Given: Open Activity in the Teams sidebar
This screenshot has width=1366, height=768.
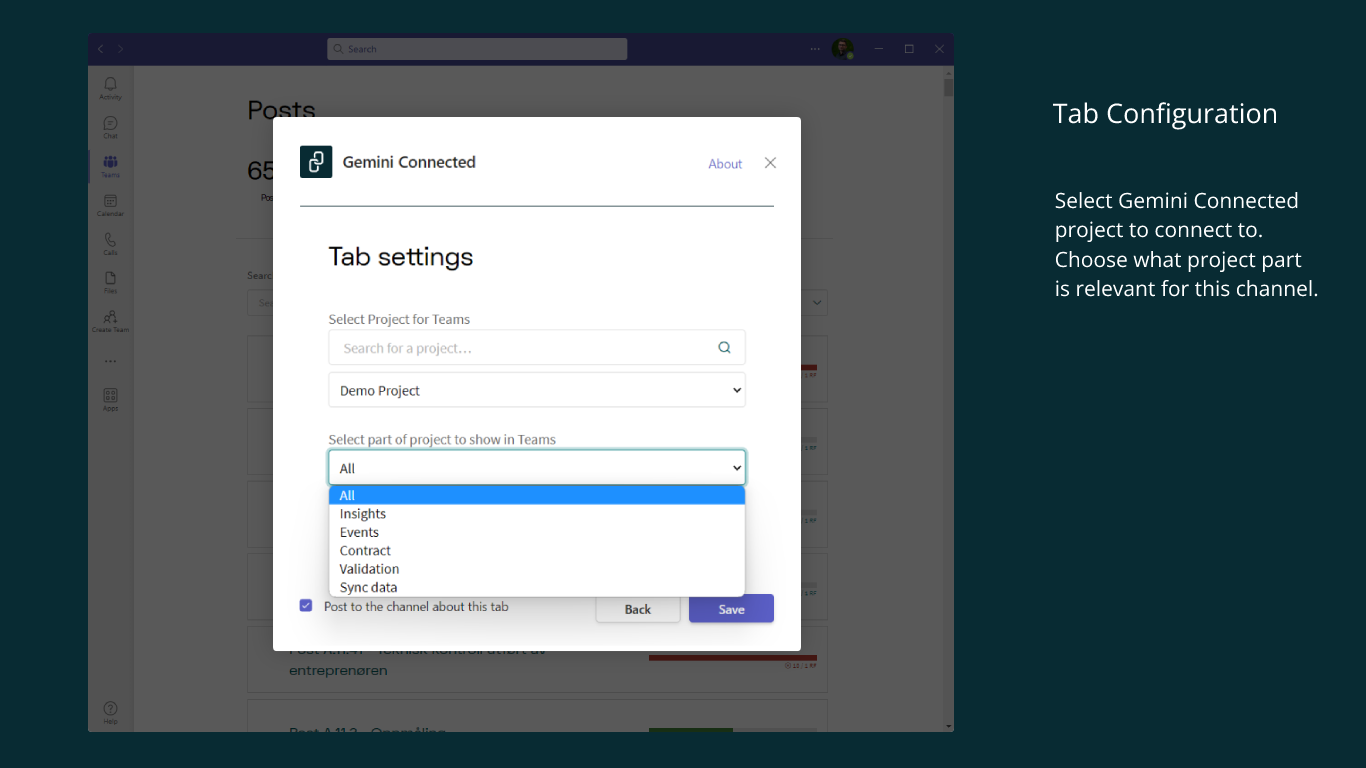Looking at the screenshot, I should point(110,88).
